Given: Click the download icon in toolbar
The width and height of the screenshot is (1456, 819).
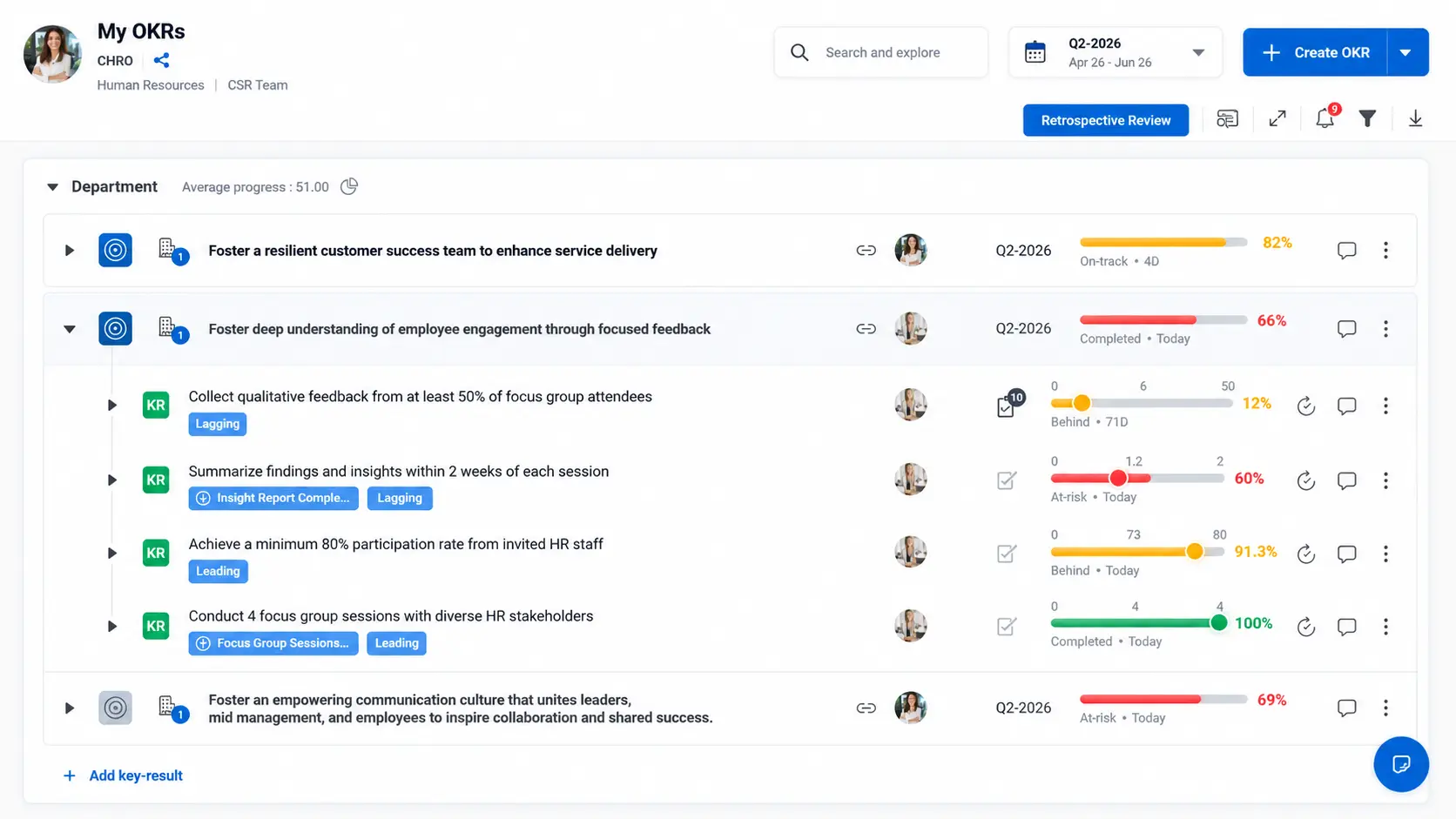Looking at the screenshot, I should 1415,119.
